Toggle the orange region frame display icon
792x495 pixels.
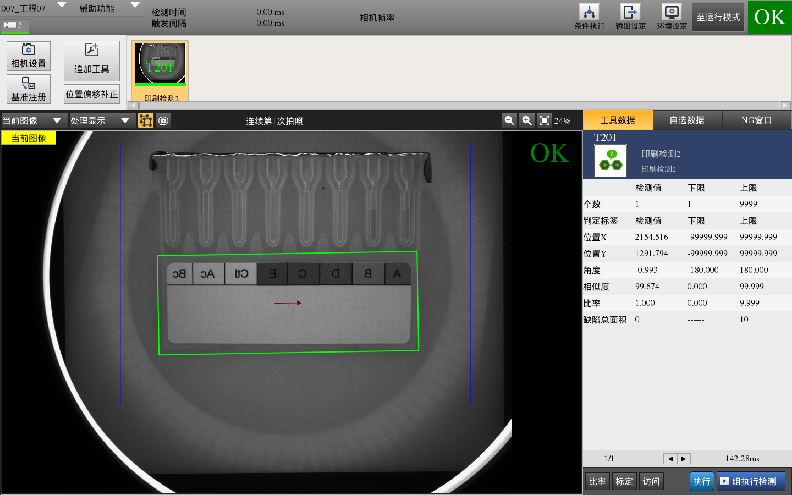[x=145, y=120]
